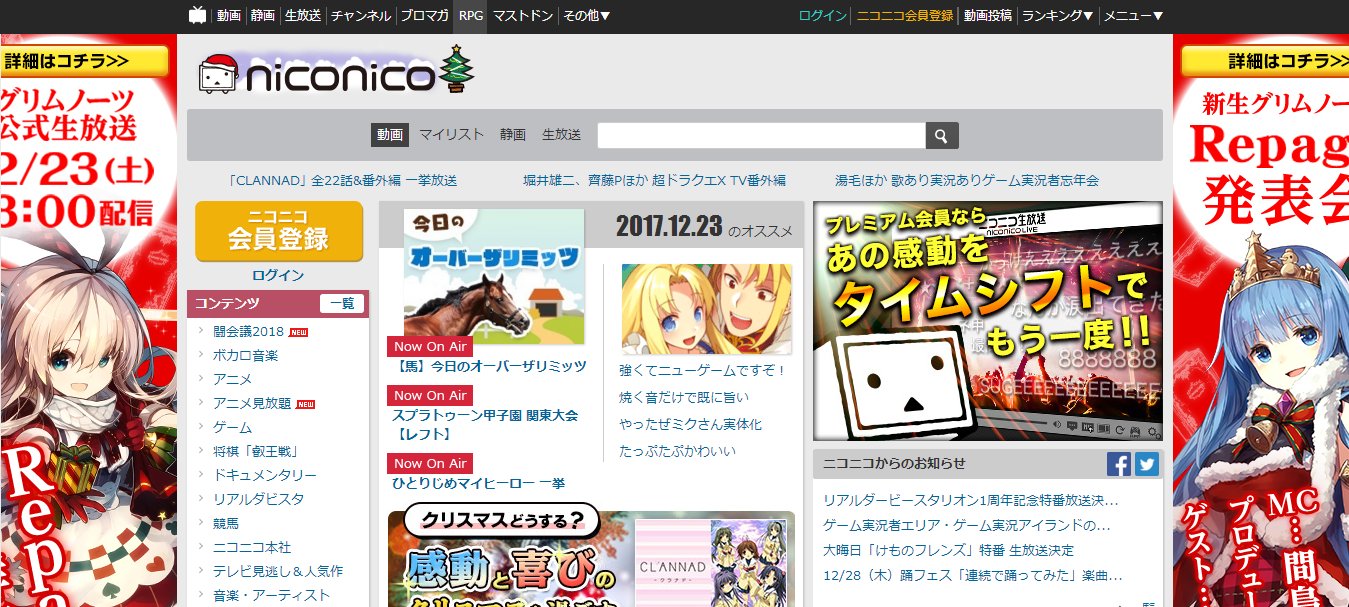Click the niconico TV icon in top bar
Viewport: 1349px width, 607px height.
198,15
